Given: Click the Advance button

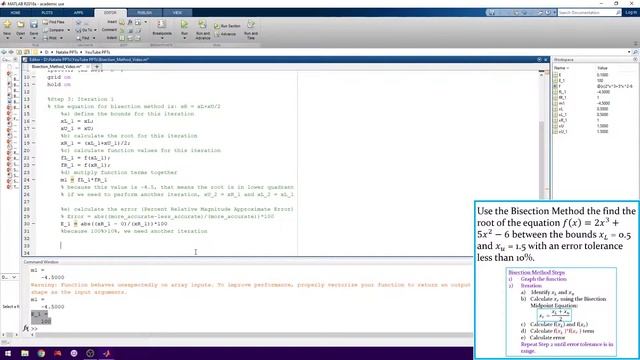Looking at the screenshot, I should (x=225, y=34).
